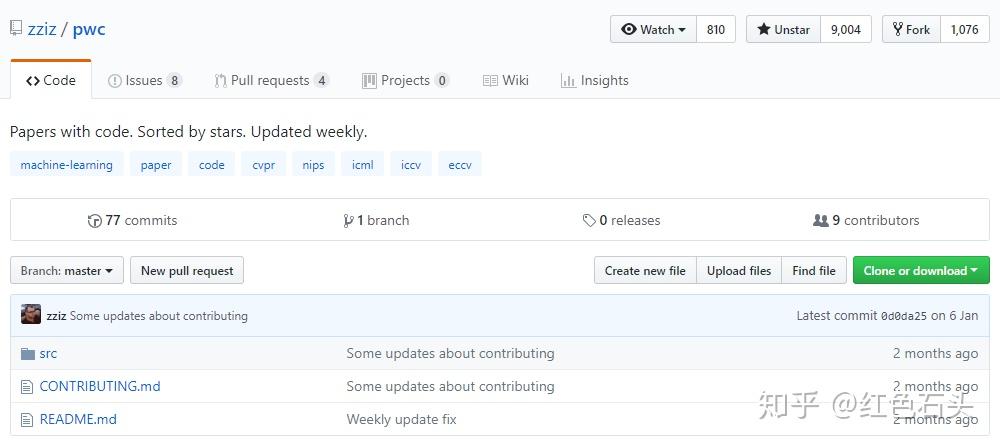This screenshot has height=446, width=1000.
Task: Click the releases tag icon
Action: (x=589, y=221)
